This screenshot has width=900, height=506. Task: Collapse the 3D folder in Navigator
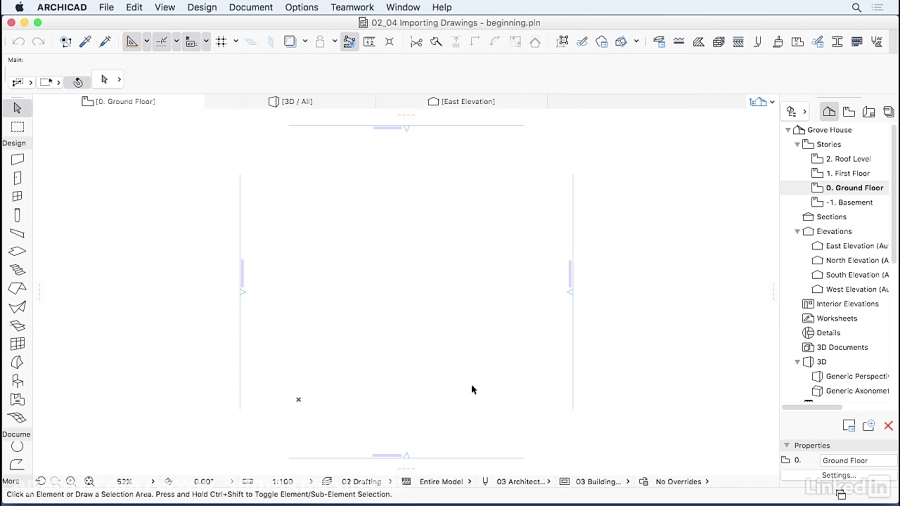pos(797,362)
